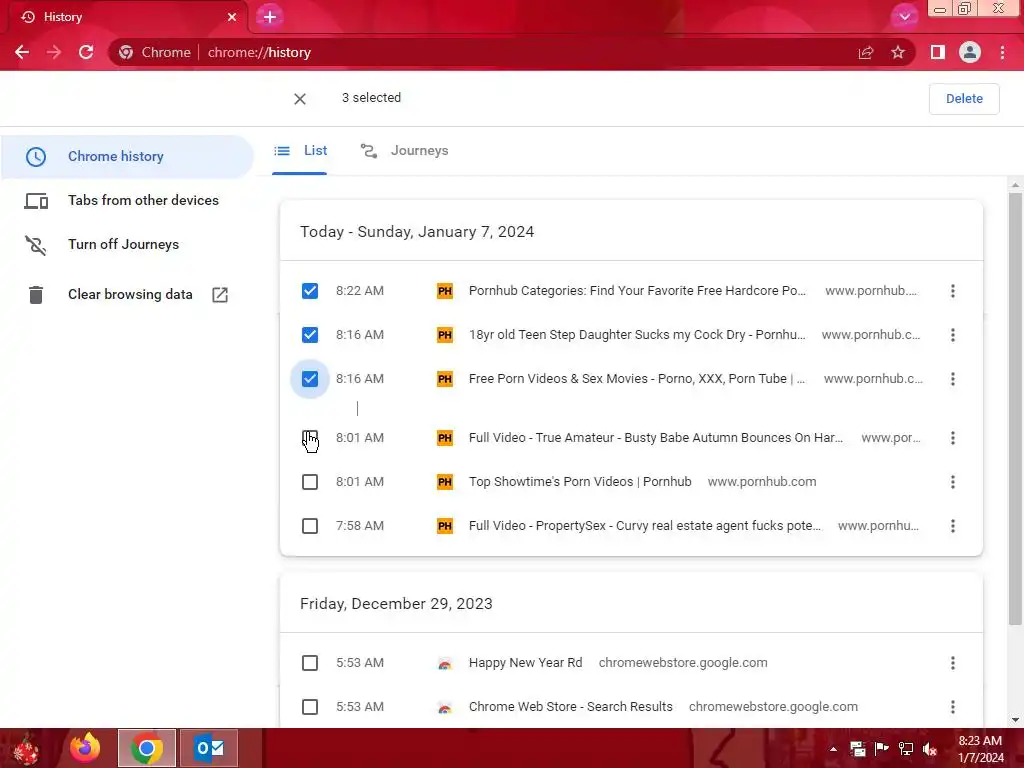Switch to the Journeys tab

point(404,151)
